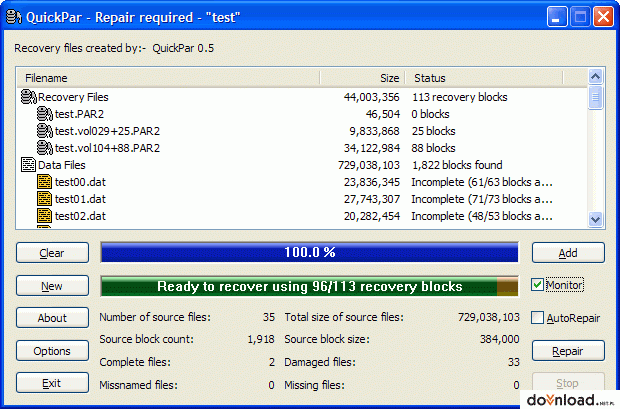Start repair with the Repair button
This screenshot has width=620, height=409.
pos(568,351)
